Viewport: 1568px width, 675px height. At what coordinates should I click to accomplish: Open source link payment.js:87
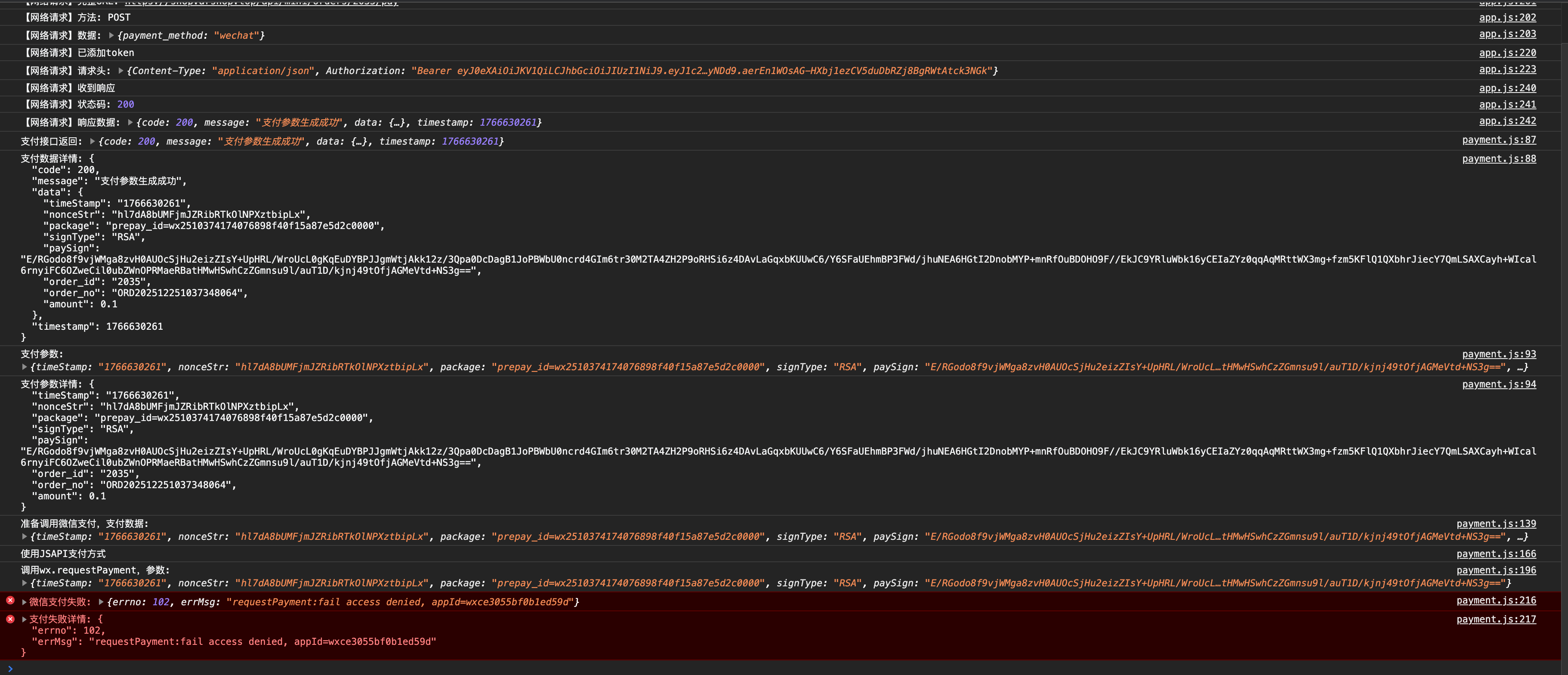pos(1499,140)
